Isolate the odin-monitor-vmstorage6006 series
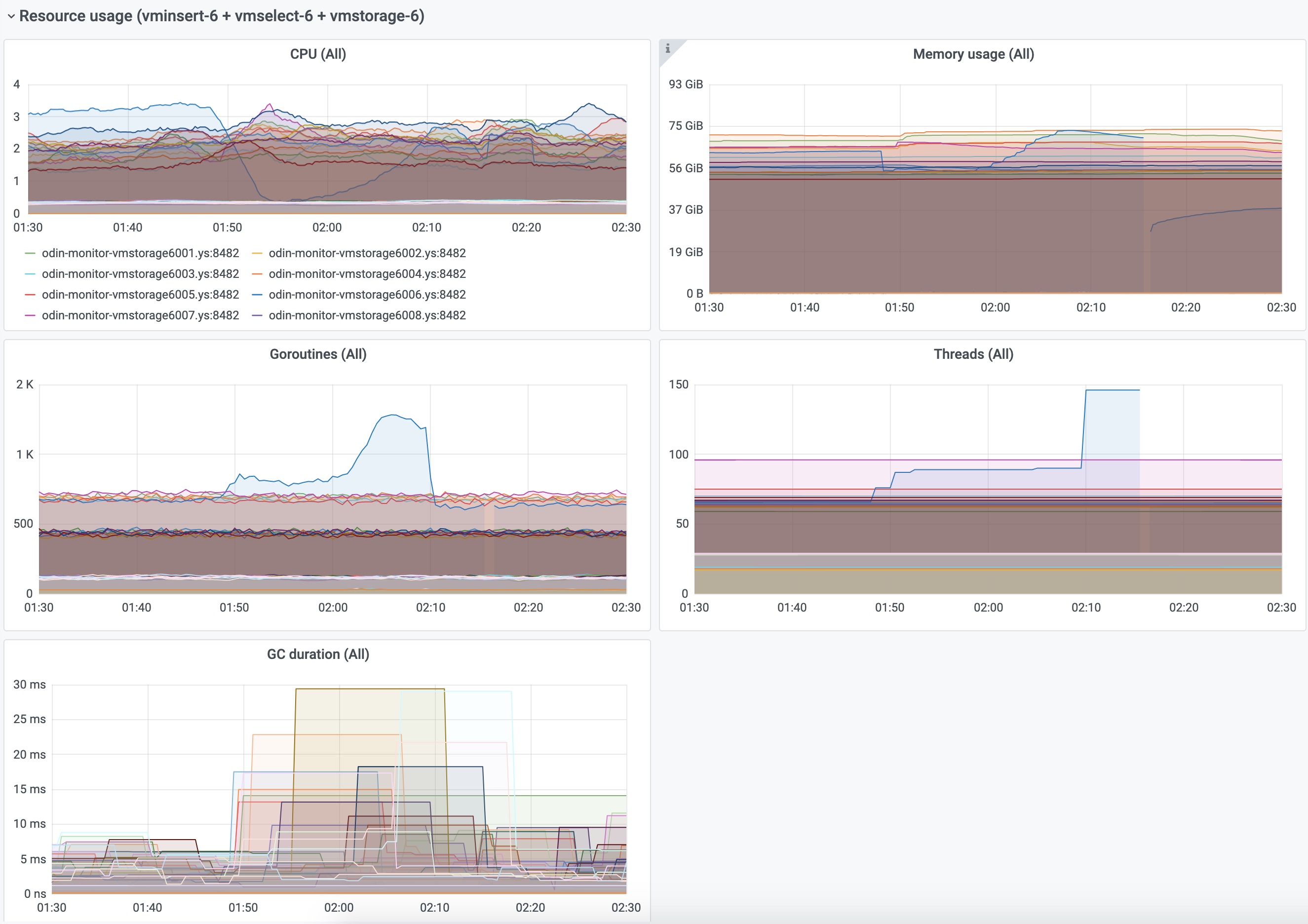1308x924 pixels. 367,295
